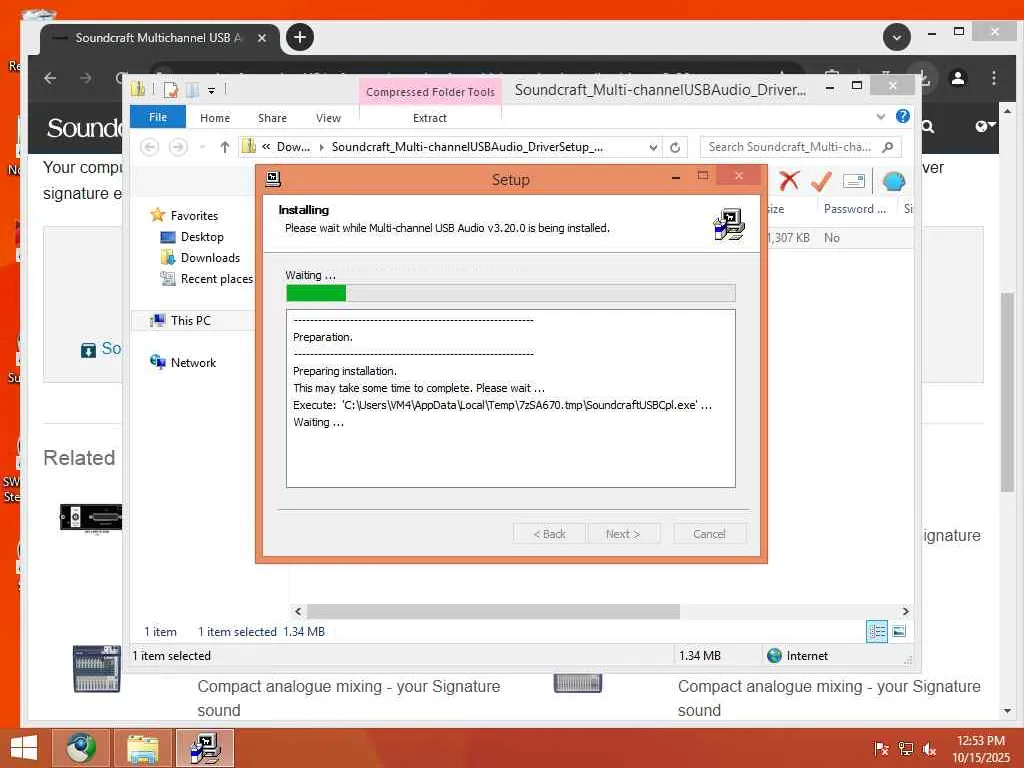The image size is (1024, 768).
Task: Click the Setup dialog title bar icon
Action: click(x=273, y=178)
